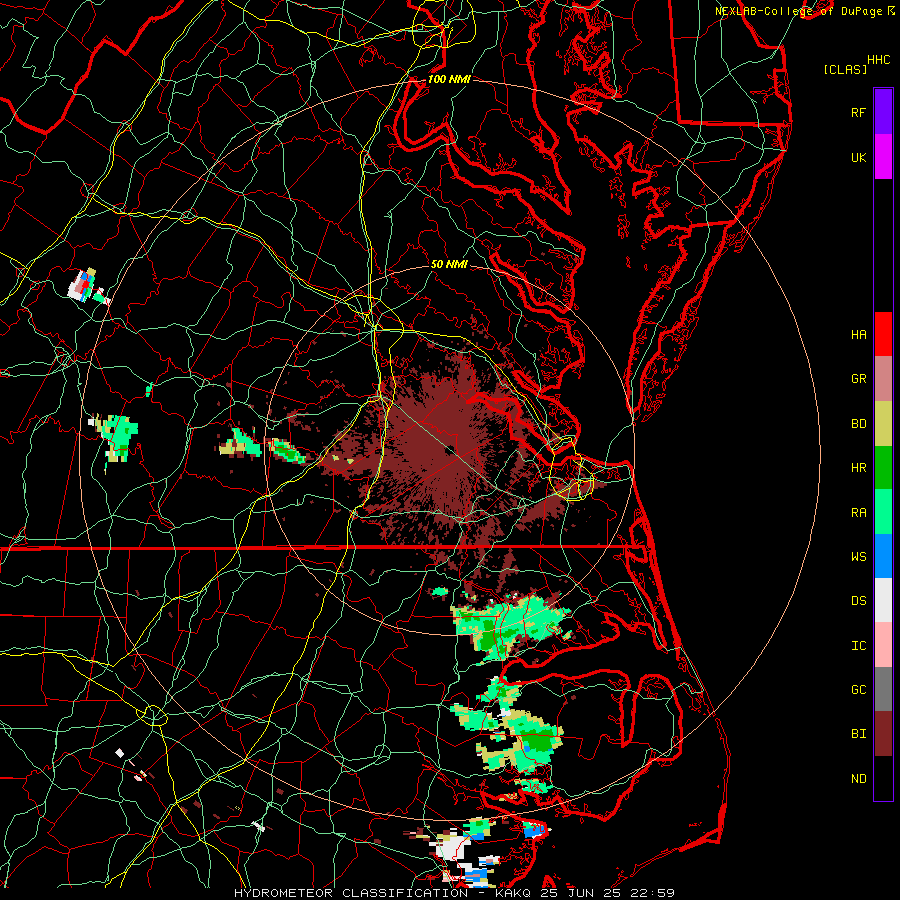This screenshot has height=900, width=900.
Task: Click the HA red legend swatch
Action: click(883, 334)
